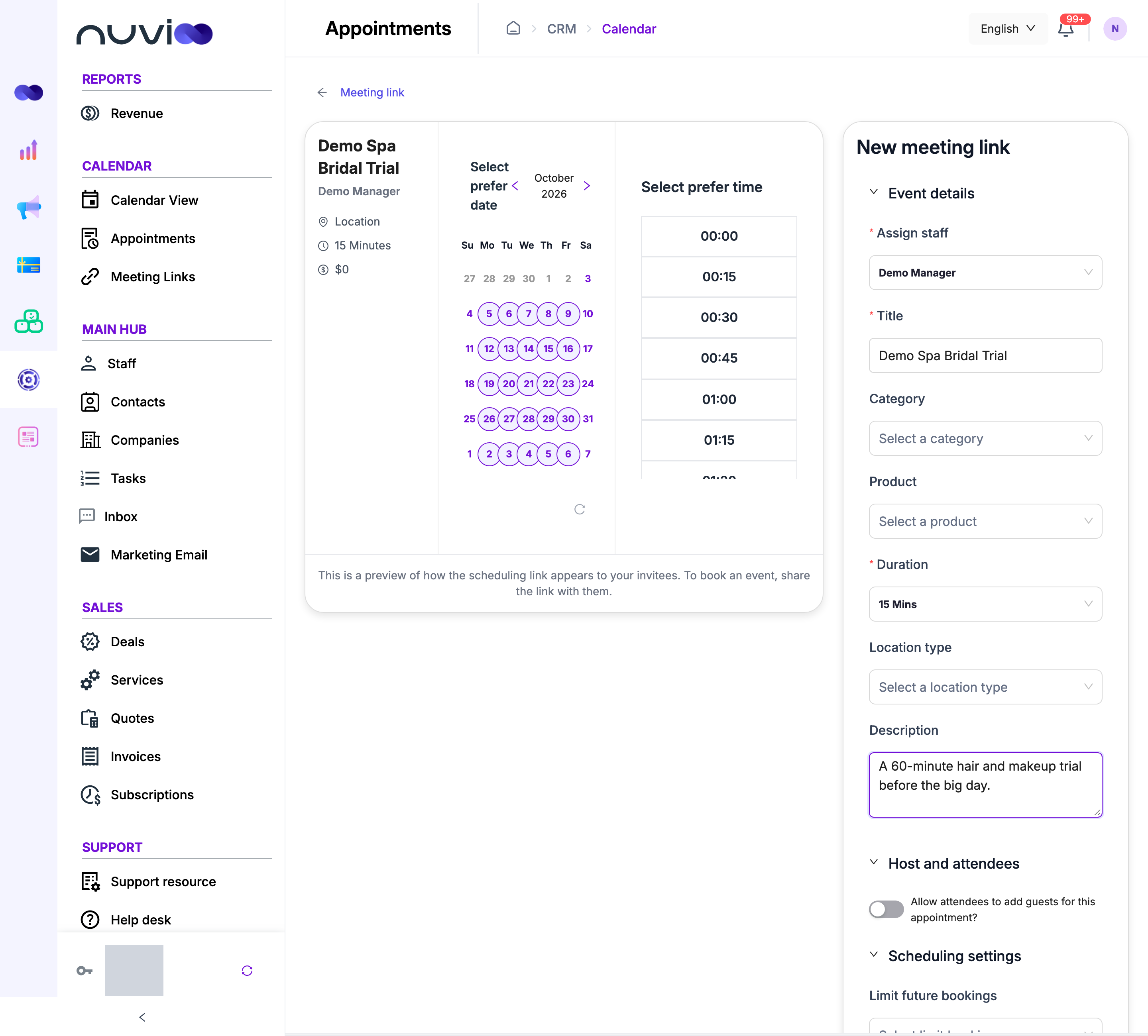Click the sync icon in sidebar footer
The width and height of the screenshot is (1148, 1036).
pos(247,971)
